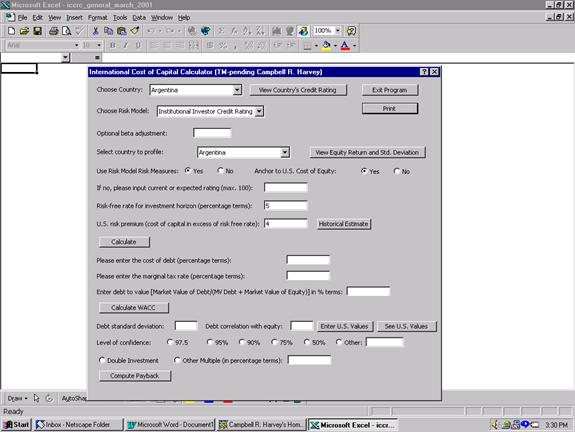Image resolution: width=575 pixels, height=432 pixels.
Task: Click the Office Assistant help icon
Action: (x=351, y=31)
